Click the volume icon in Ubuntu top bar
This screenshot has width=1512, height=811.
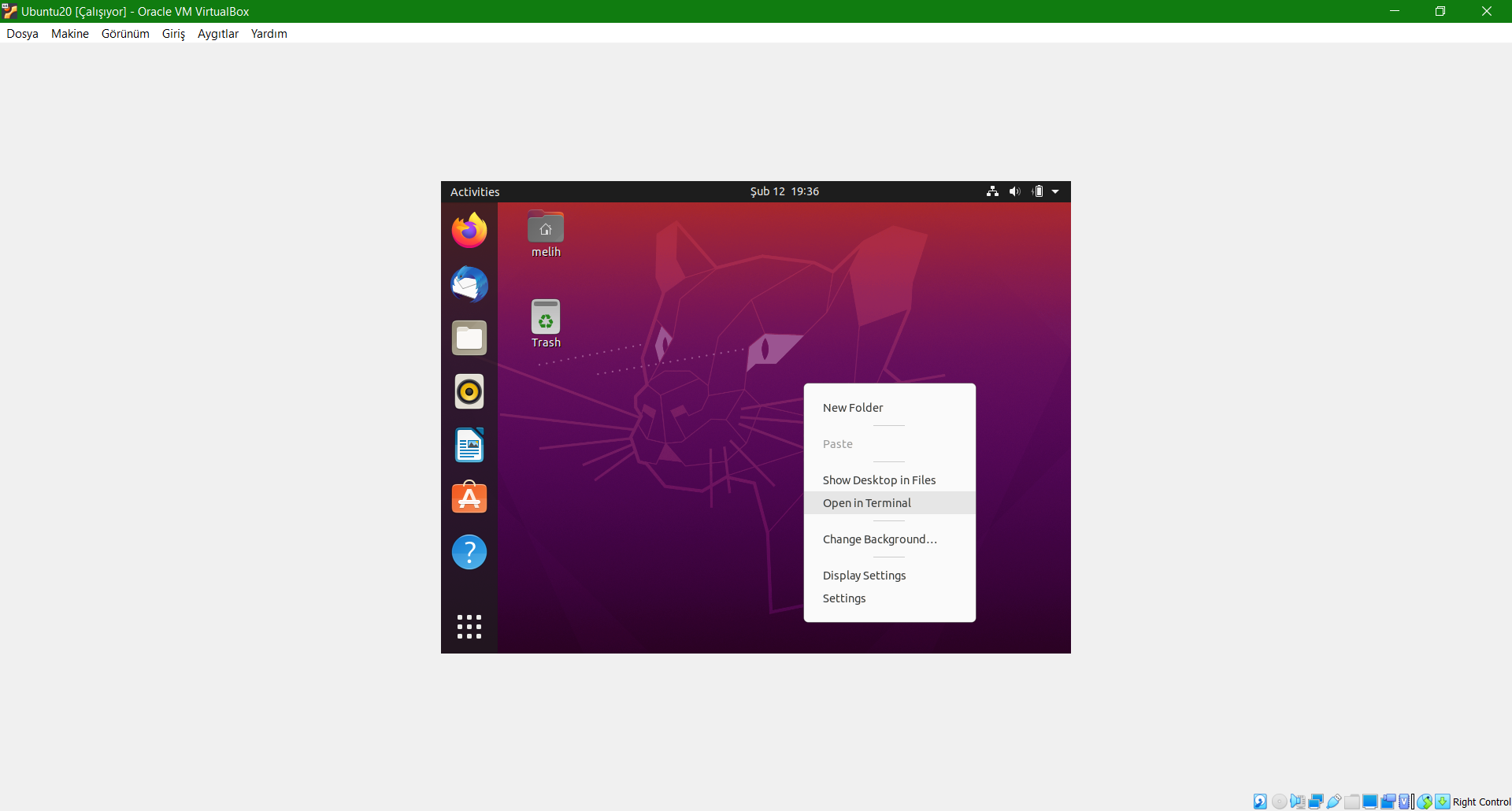tap(1015, 191)
